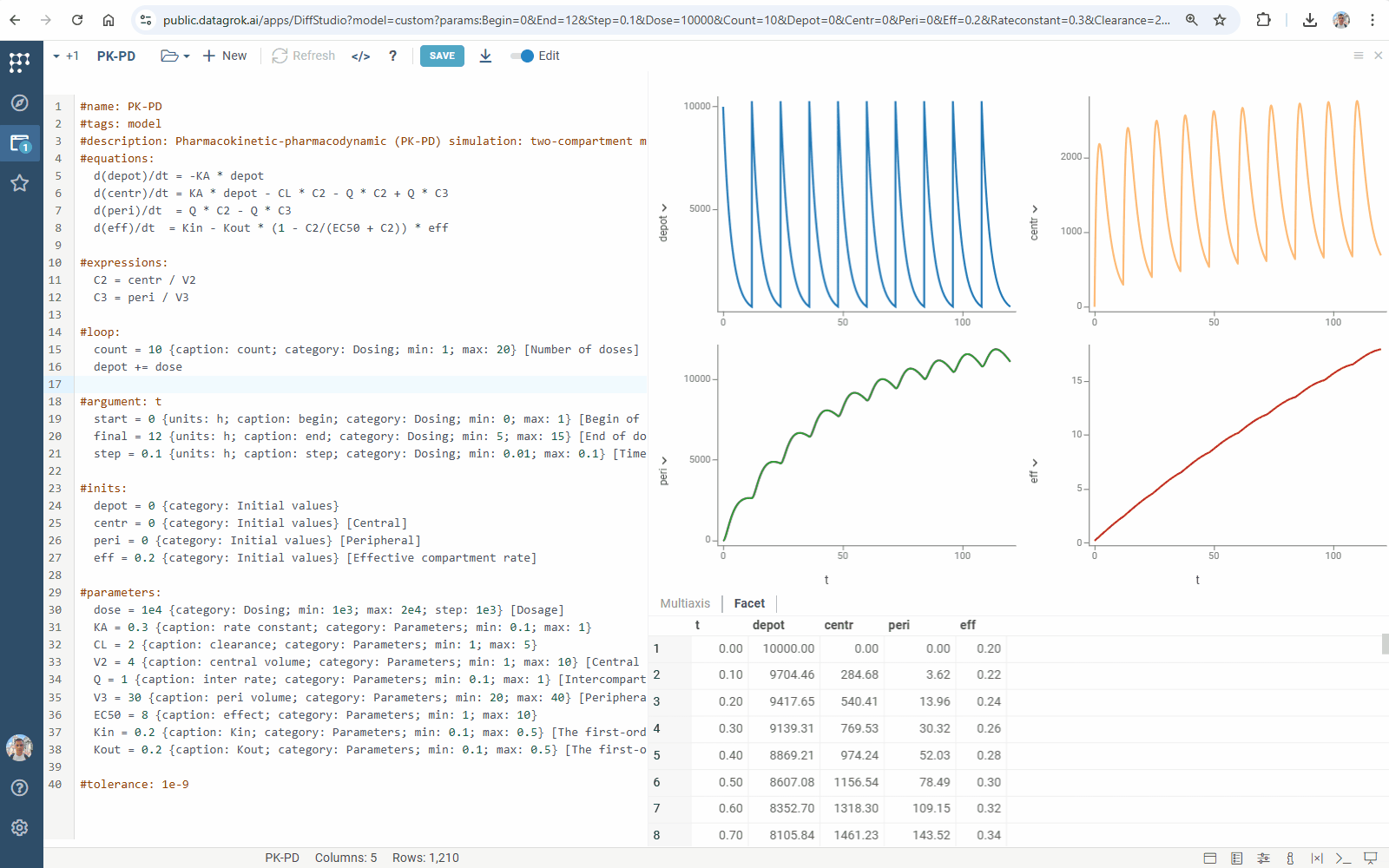This screenshot has width=1389, height=868.
Task: Download the model with download arrow icon
Action: tap(485, 56)
